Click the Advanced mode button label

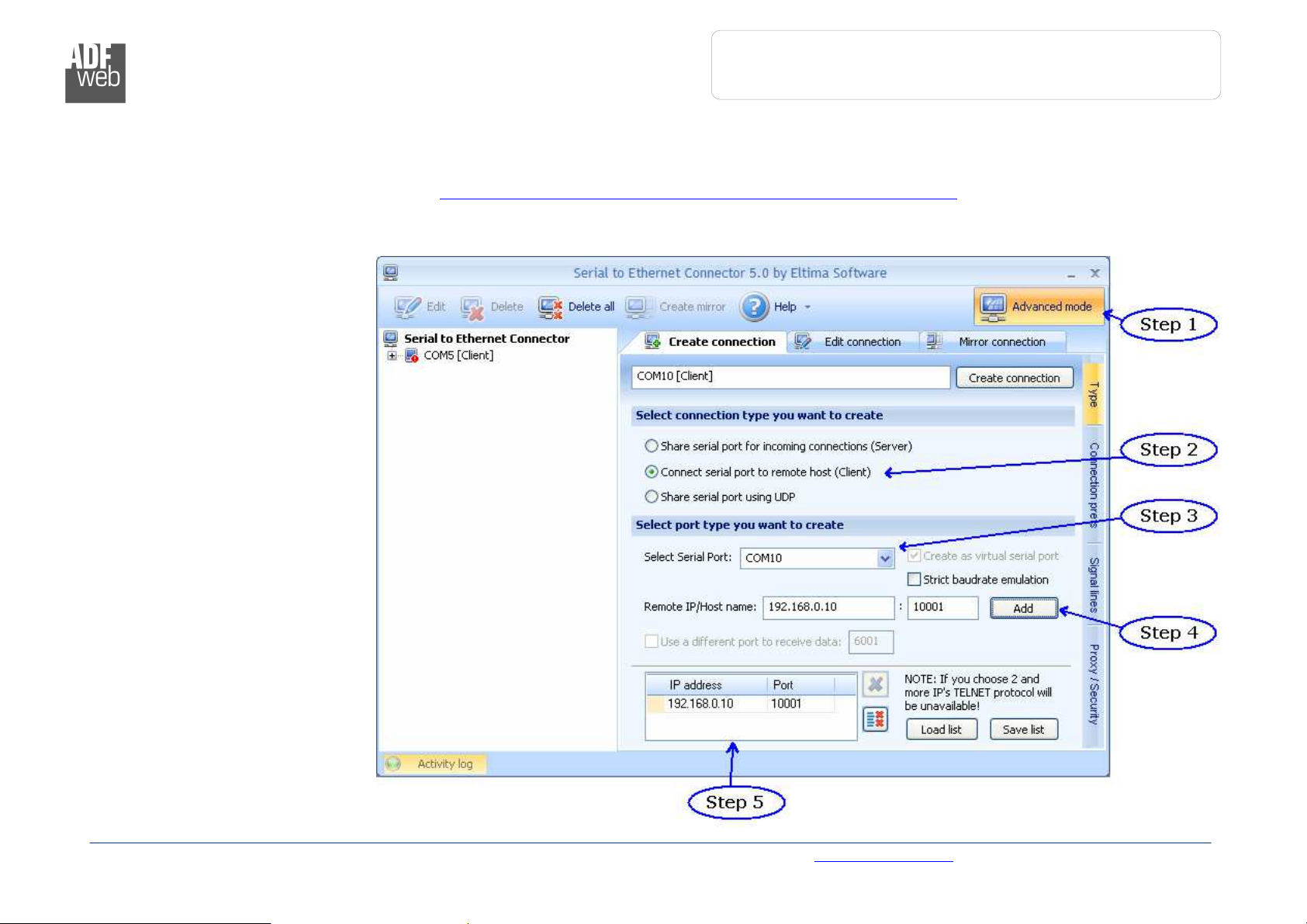click(1052, 307)
